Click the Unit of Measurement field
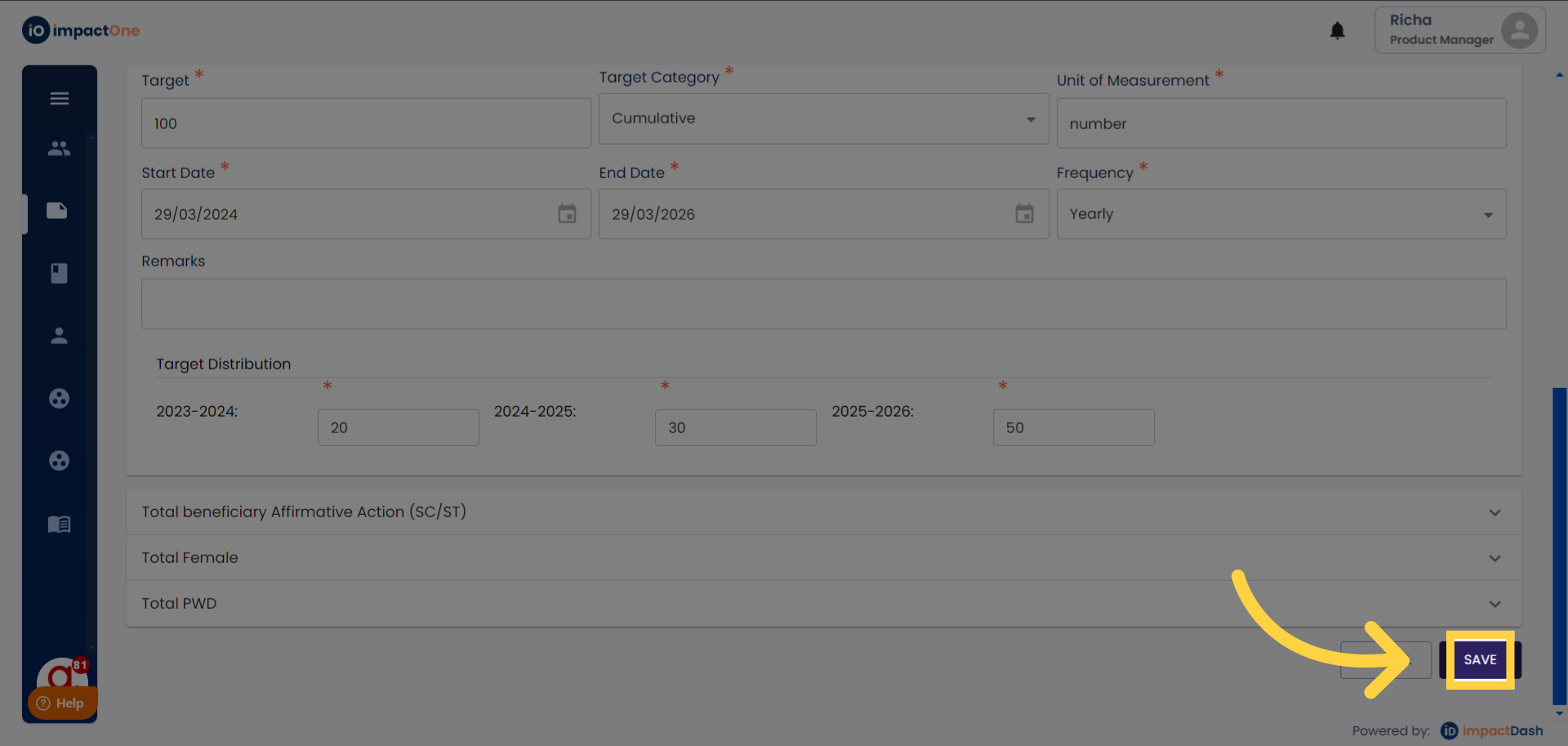The image size is (1568, 746). click(x=1281, y=124)
